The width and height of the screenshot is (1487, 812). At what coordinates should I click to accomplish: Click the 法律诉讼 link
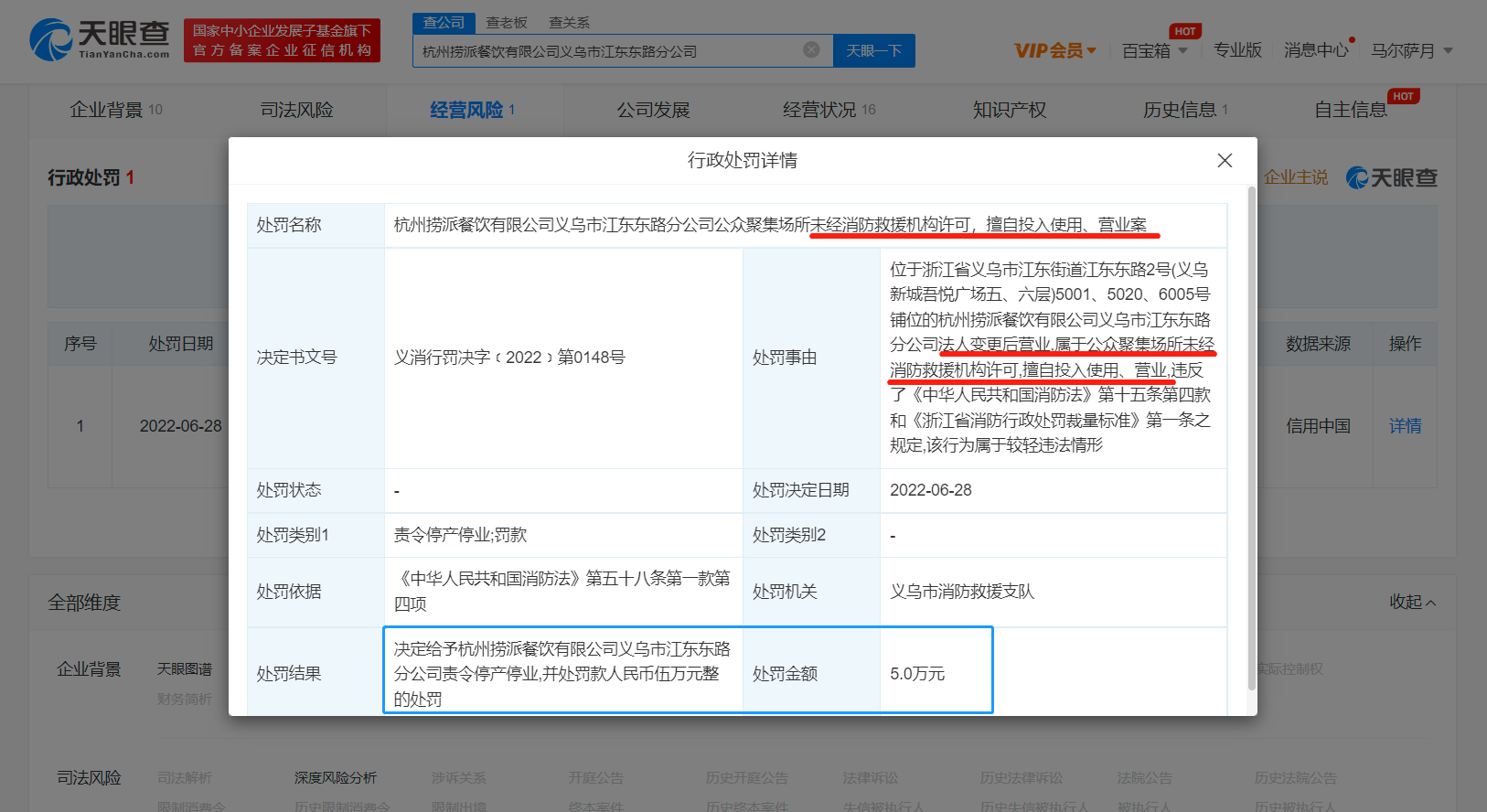click(x=871, y=778)
